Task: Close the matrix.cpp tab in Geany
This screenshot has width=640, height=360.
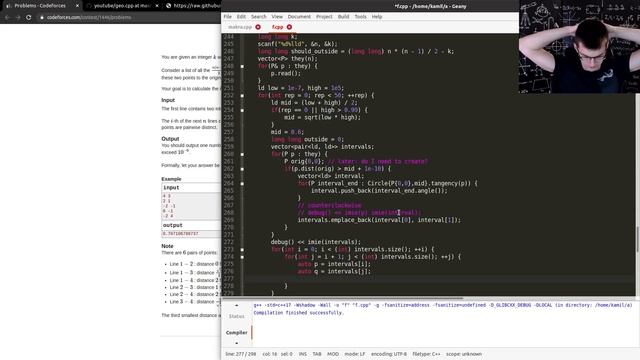Action: [x=258, y=27]
